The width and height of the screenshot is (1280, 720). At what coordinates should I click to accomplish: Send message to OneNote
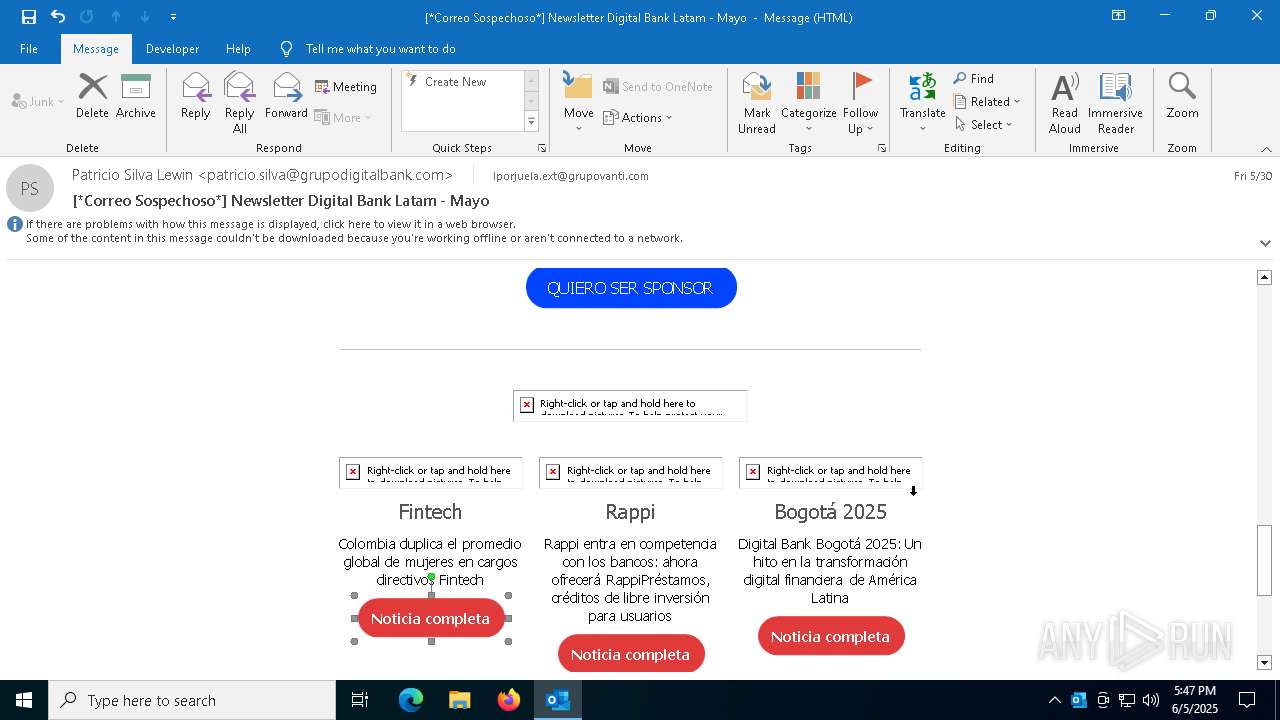pyautogui.click(x=658, y=87)
